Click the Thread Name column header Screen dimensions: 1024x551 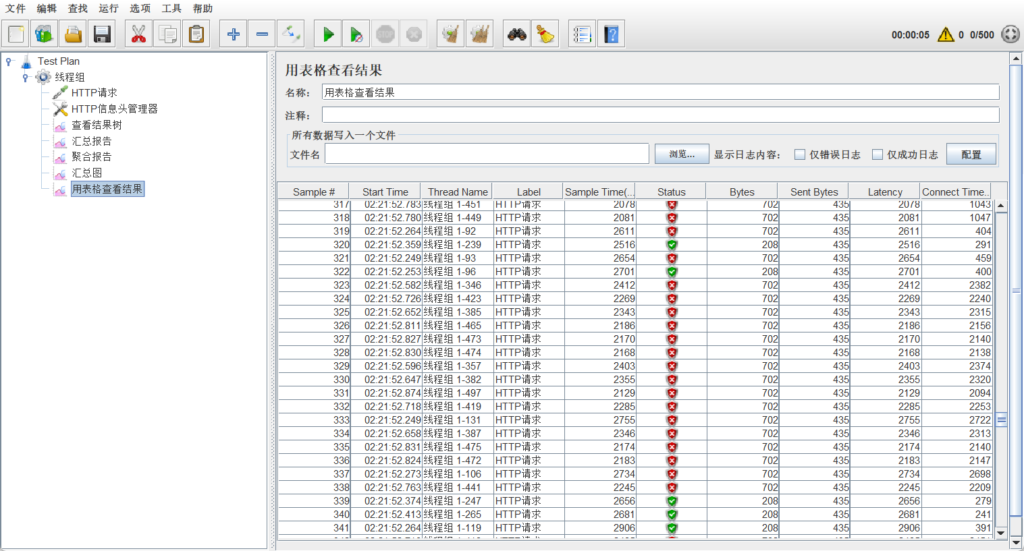(457, 192)
